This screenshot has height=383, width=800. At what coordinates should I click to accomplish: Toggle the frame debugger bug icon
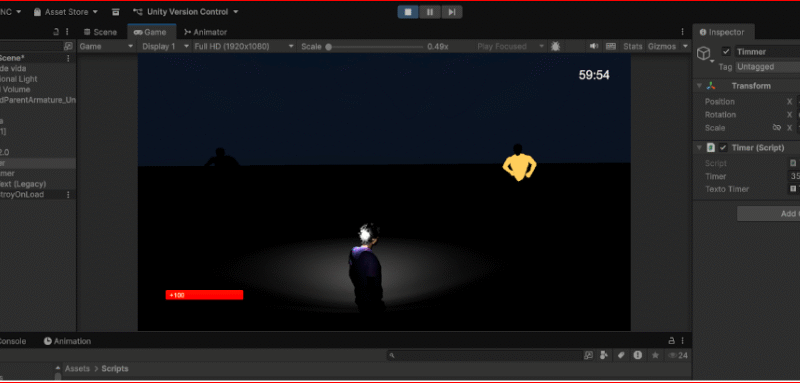click(x=555, y=46)
